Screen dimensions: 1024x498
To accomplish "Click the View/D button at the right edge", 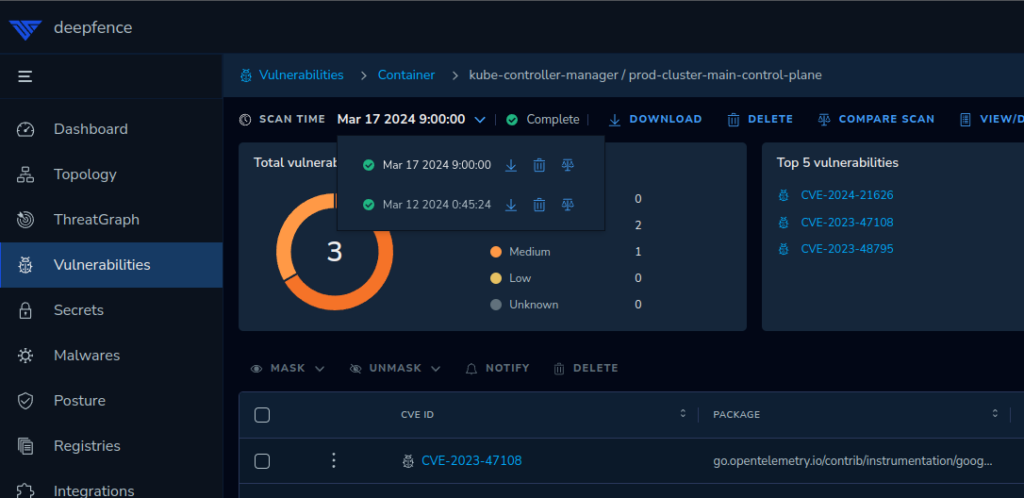I will point(991,119).
